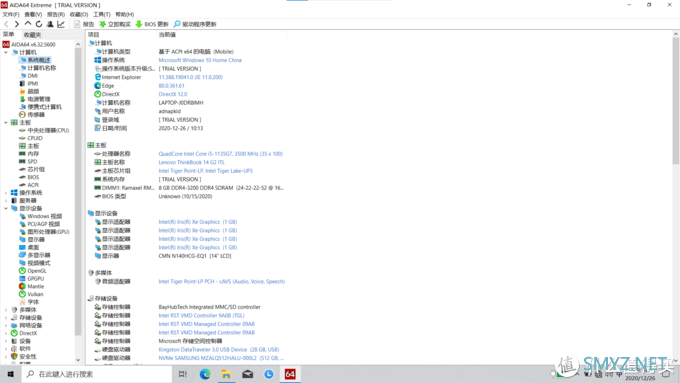Image resolution: width=680 pixels, height=383 pixels.
Task: Click the 驱动程序更新 magnifier icon
Action: click(177, 24)
